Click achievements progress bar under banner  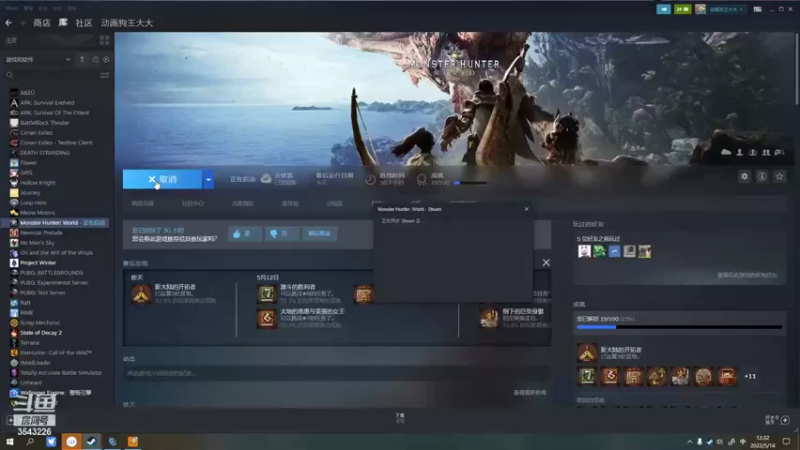click(x=469, y=183)
